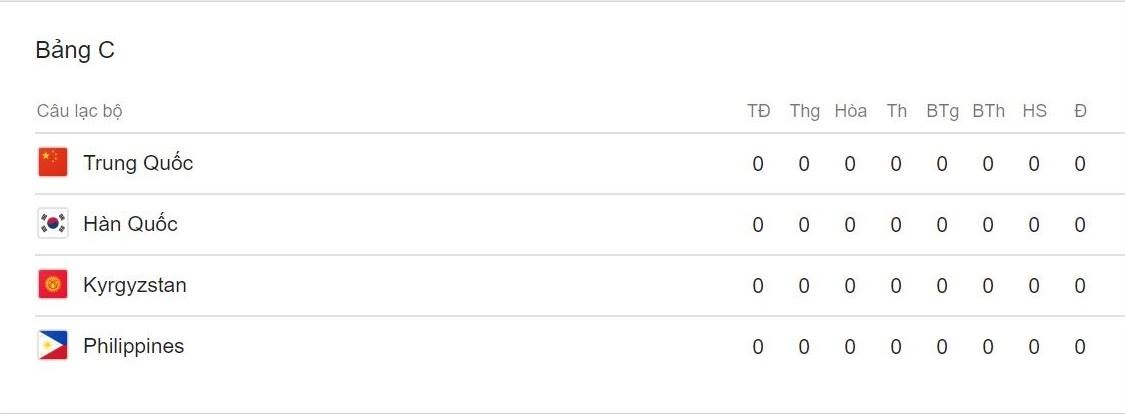Click the Thg wins column header
The height and width of the screenshot is (414, 1125).
[804, 111]
